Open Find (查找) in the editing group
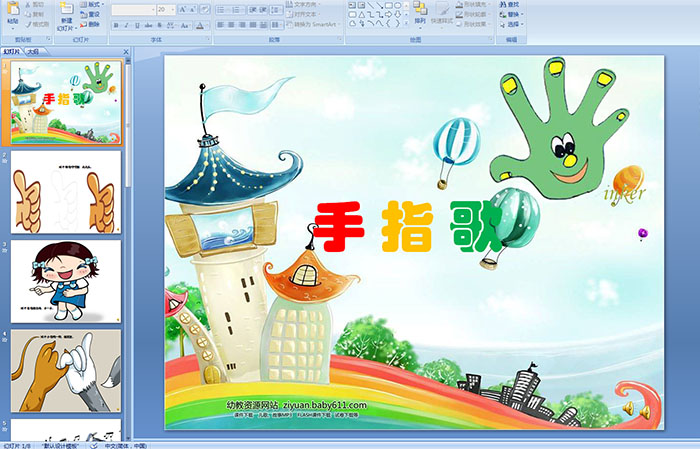 (509, 4)
